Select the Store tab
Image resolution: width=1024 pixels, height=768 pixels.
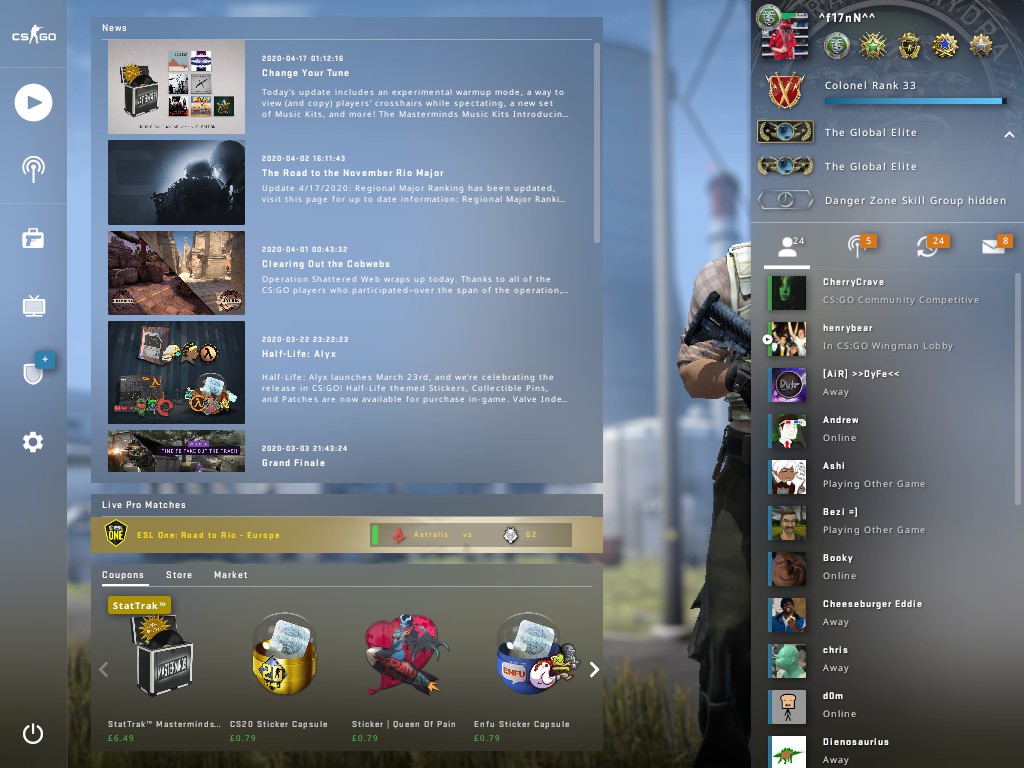tap(179, 575)
